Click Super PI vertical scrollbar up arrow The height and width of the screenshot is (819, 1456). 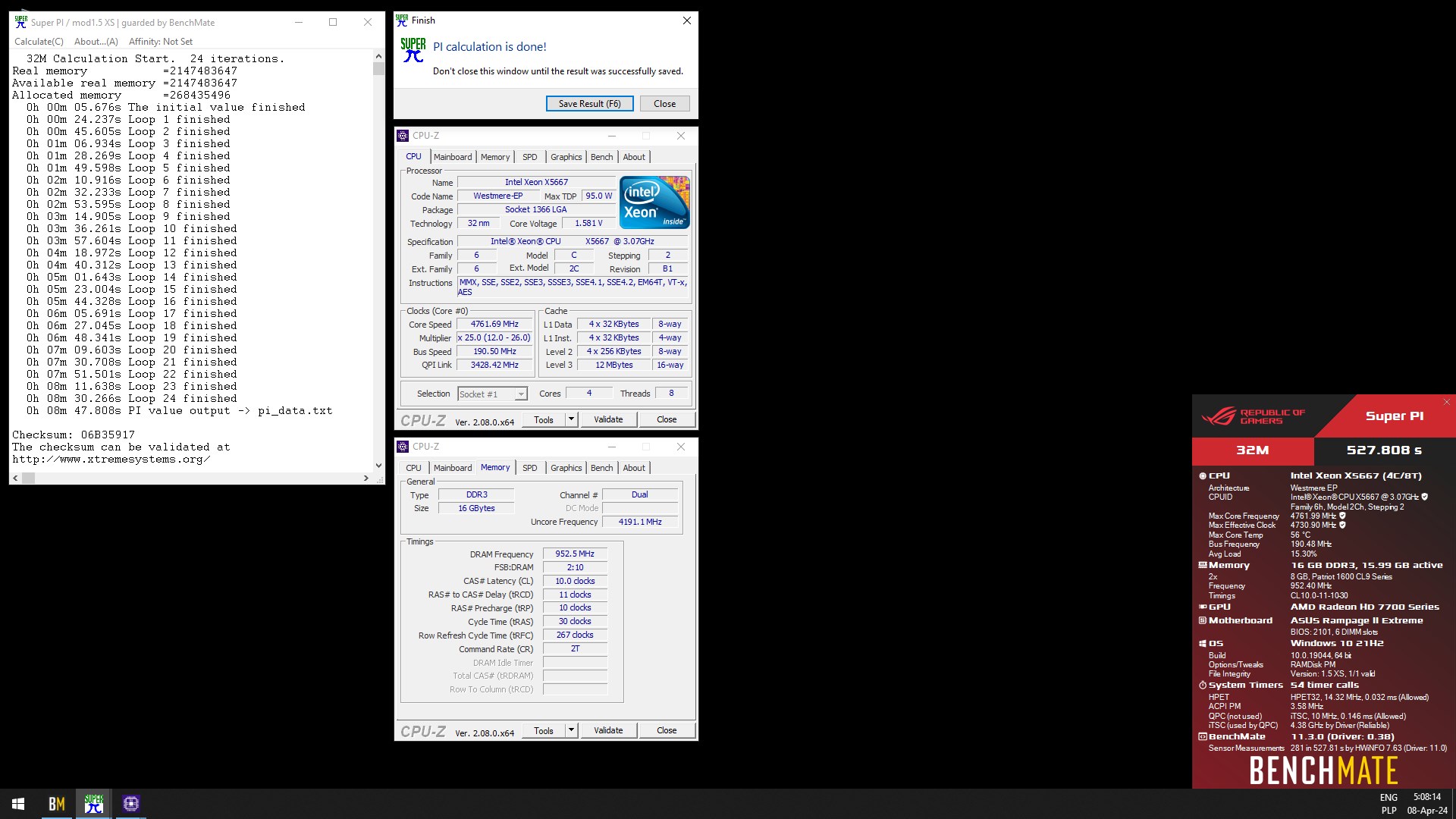(378, 57)
